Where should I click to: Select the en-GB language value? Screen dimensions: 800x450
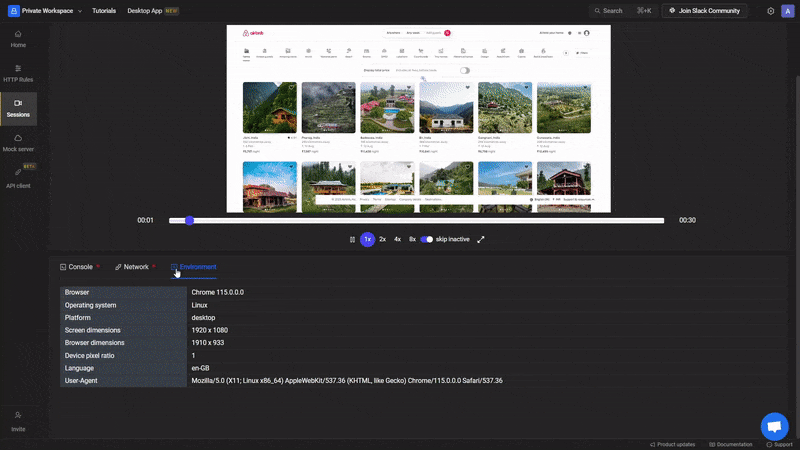[200, 368]
